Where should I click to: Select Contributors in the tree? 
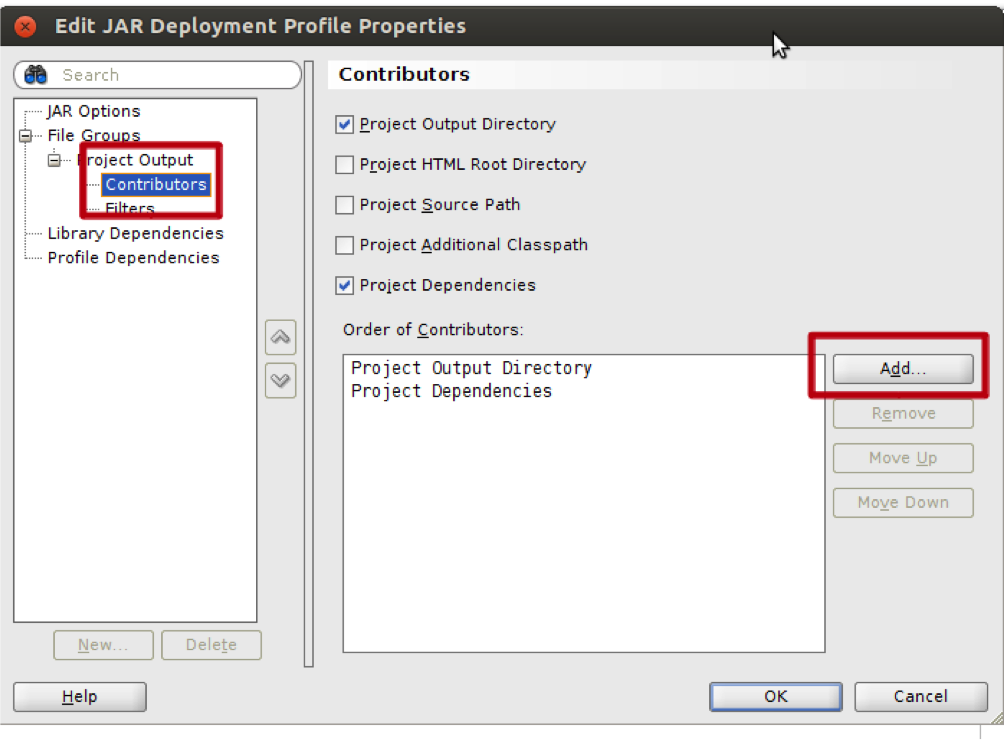[156, 185]
